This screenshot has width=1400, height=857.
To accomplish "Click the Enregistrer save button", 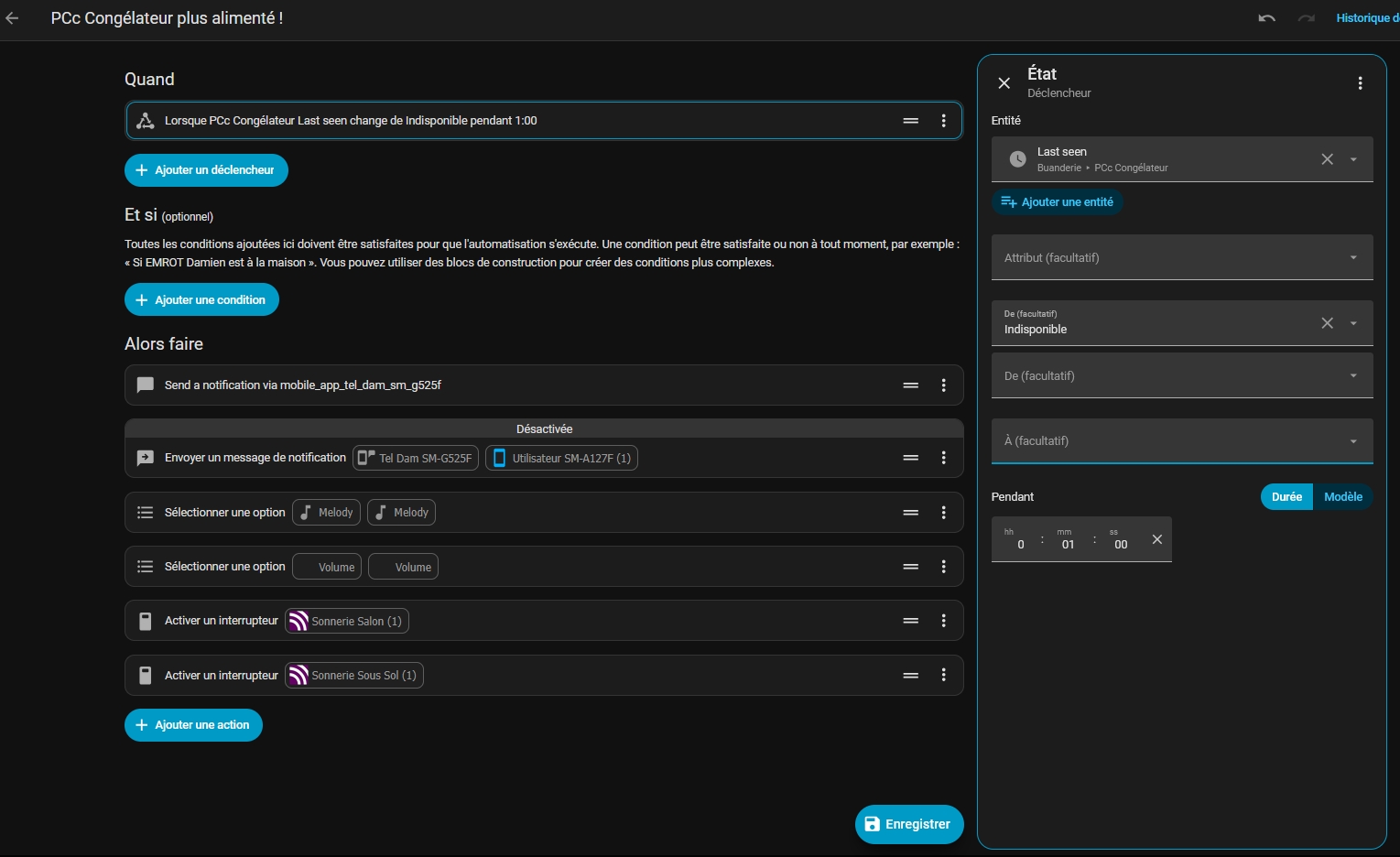I will [909, 824].
